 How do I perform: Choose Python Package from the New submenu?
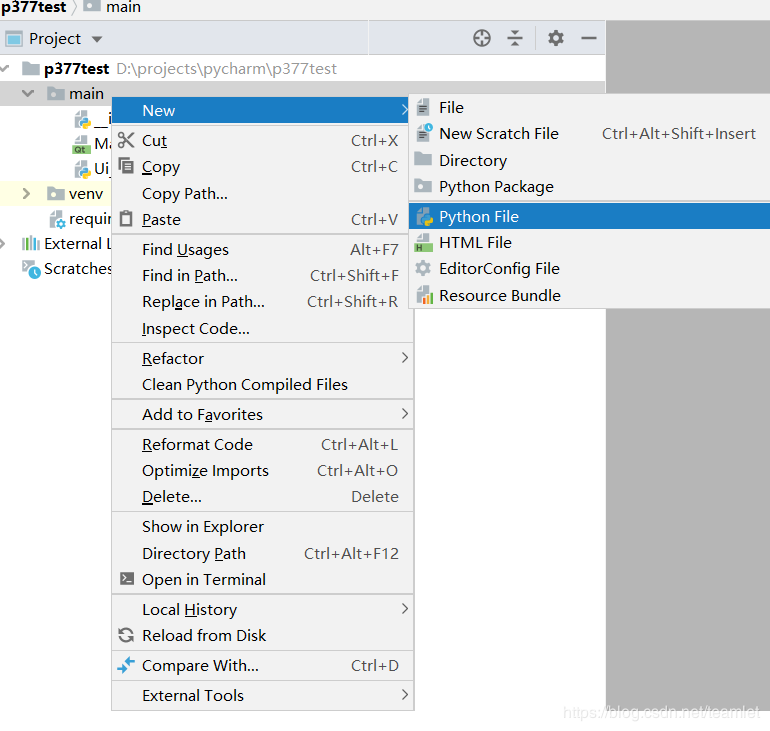point(495,187)
